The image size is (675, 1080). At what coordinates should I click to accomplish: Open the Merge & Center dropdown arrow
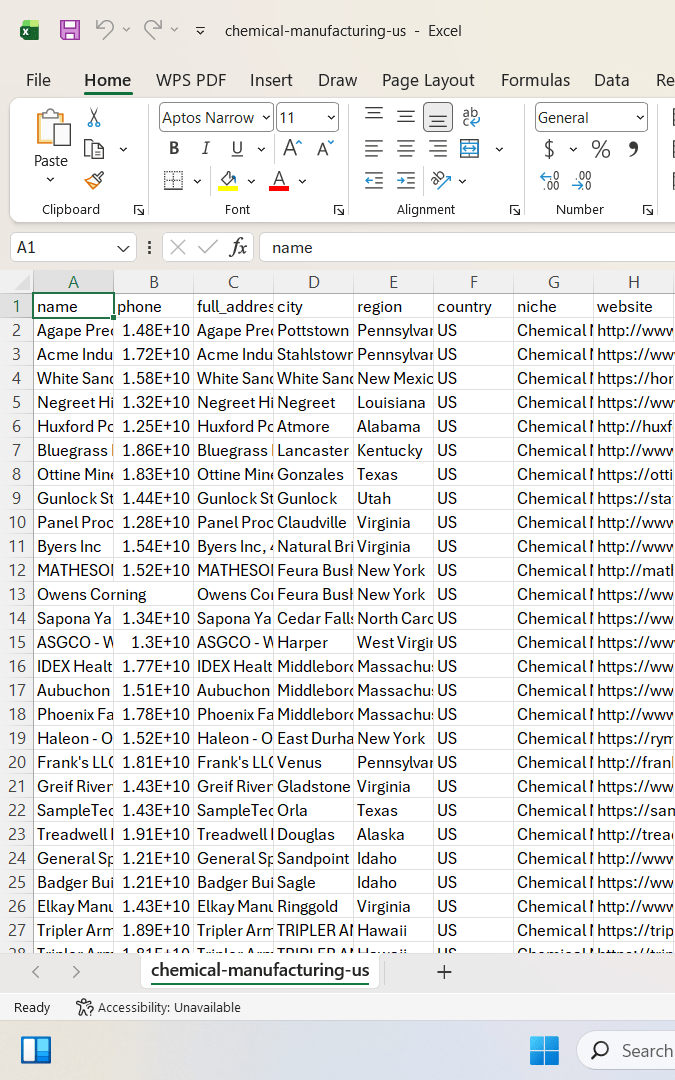point(499,149)
